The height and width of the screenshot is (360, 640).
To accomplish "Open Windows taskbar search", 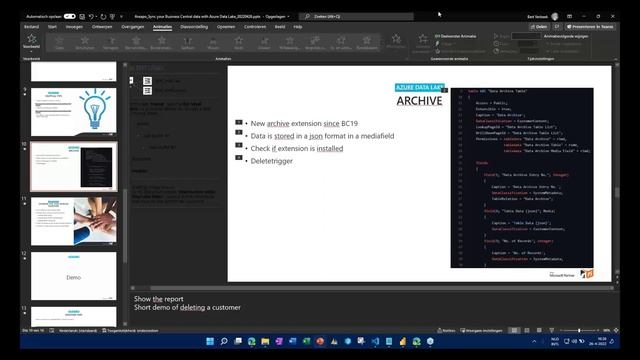I will [x=224, y=341].
